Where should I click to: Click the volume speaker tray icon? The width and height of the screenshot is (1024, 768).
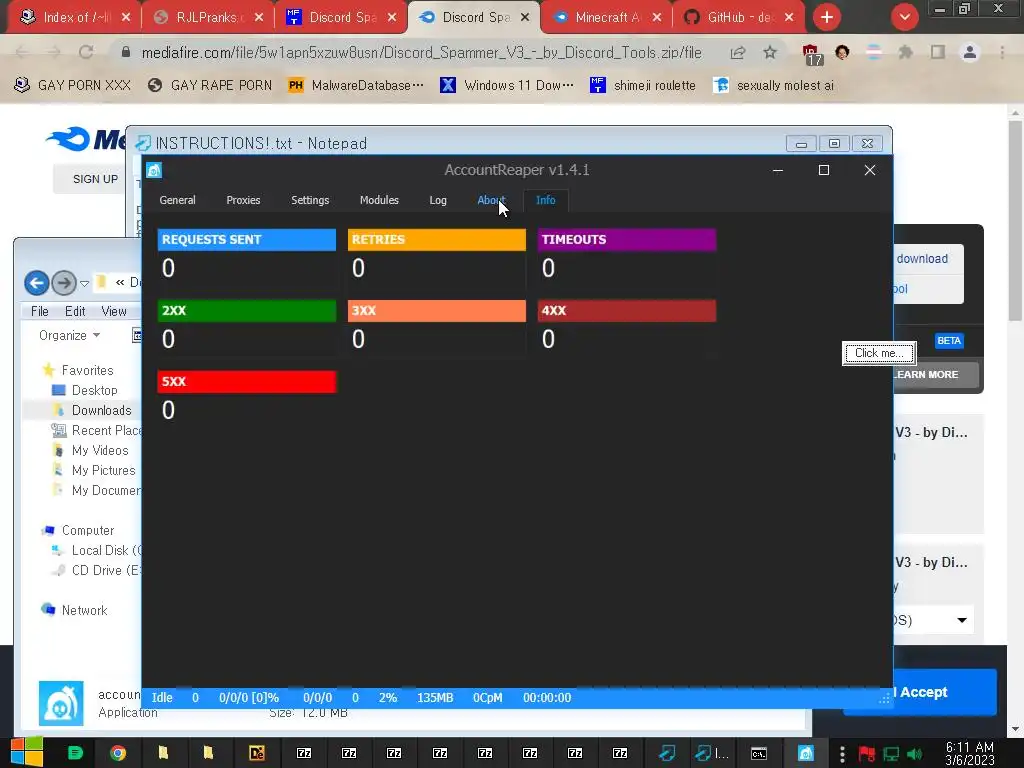coord(914,754)
